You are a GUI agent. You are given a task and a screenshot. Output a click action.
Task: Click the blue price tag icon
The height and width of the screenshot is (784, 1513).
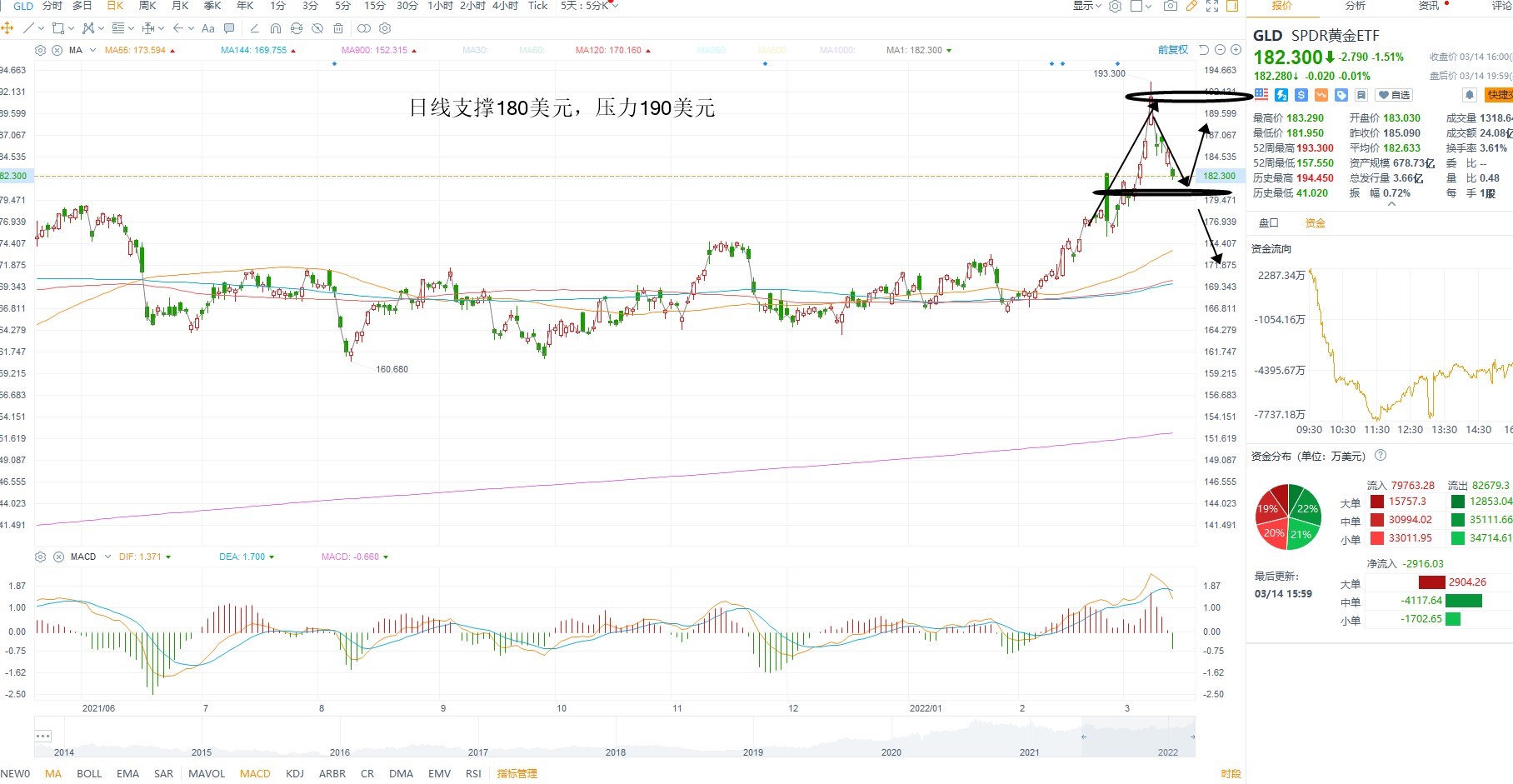tap(1341, 95)
